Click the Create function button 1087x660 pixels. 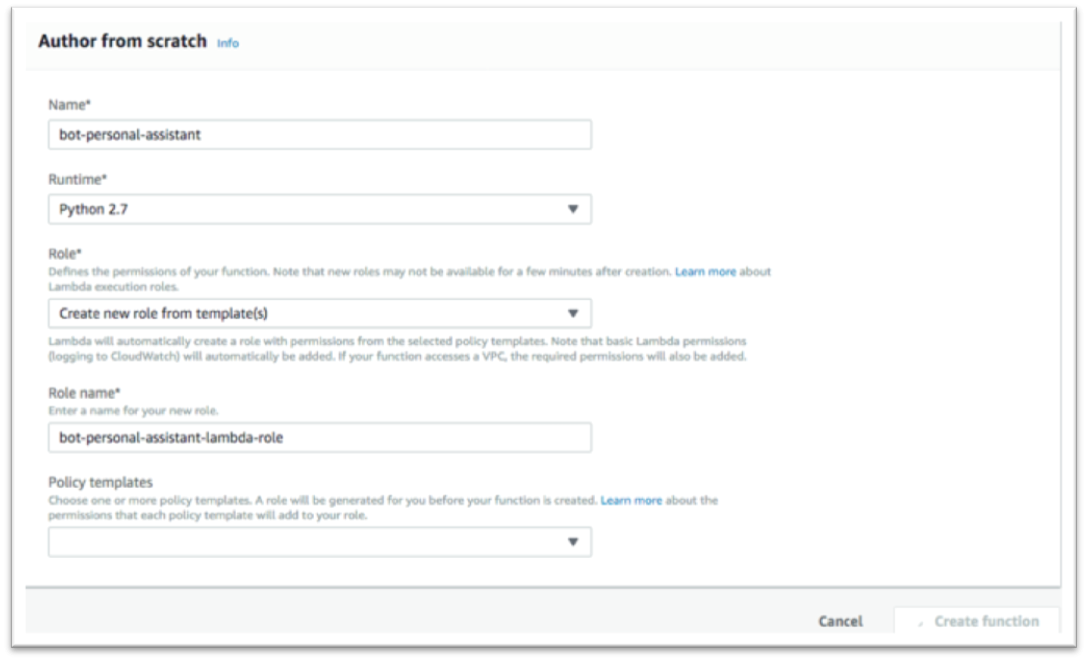pyautogui.click(x=977, y=620)
